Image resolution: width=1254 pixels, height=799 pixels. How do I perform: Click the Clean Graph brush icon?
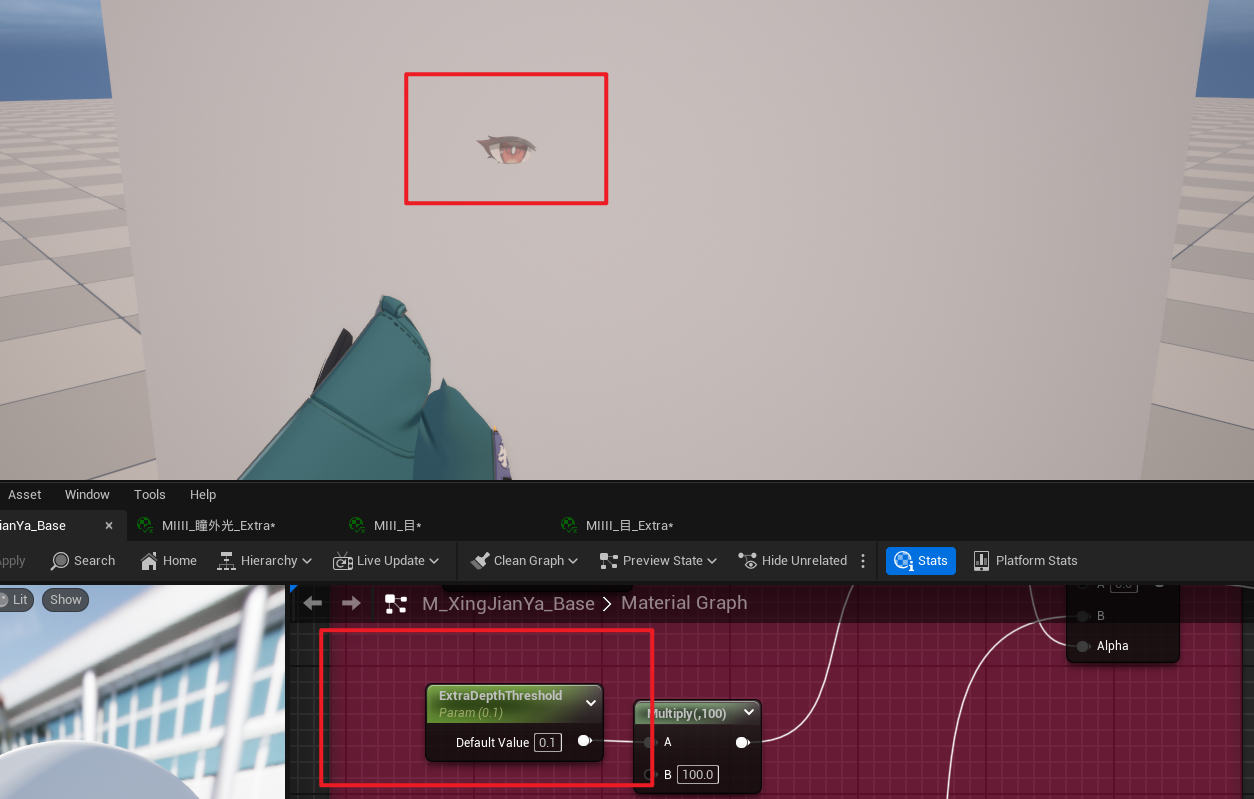pyautogui.click(x=480, y=561)
